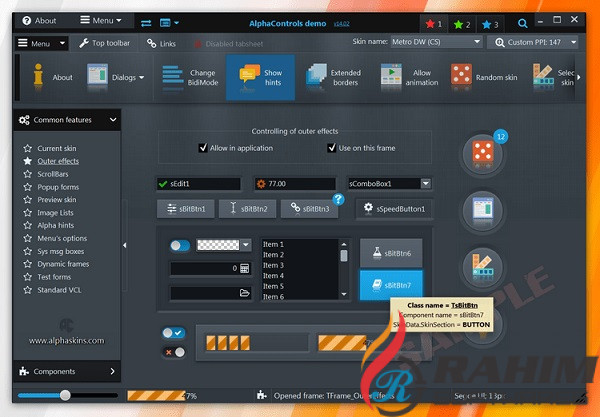Star the Popup forms item
The image size is (600, 417).
(x=28, y=187)
